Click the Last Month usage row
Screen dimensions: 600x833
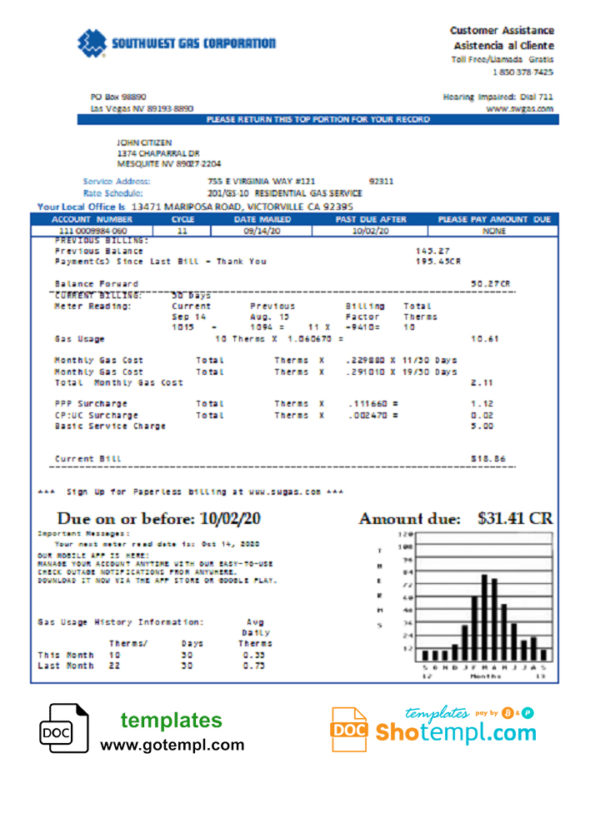[x=151, y=666]
